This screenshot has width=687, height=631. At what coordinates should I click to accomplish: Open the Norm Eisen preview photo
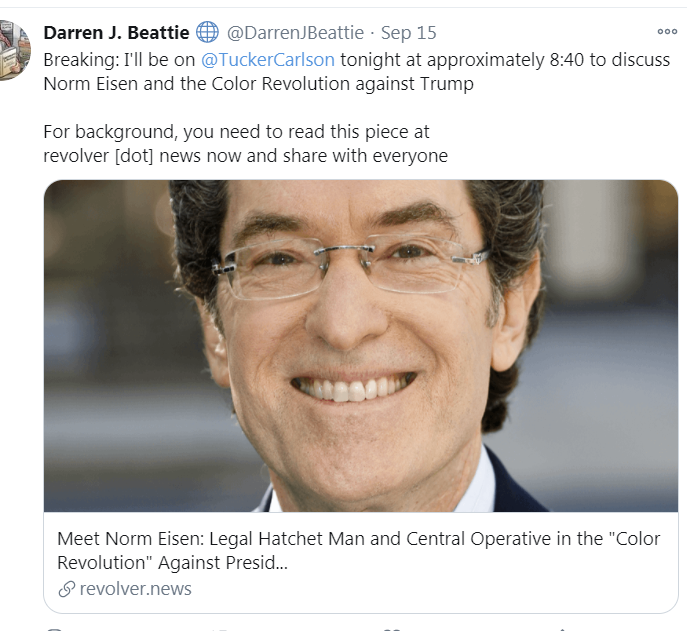(361, 346)
